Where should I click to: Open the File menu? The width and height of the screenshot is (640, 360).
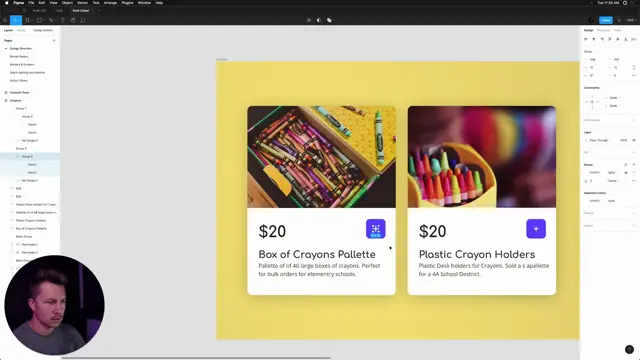click(x=31, y=2)
